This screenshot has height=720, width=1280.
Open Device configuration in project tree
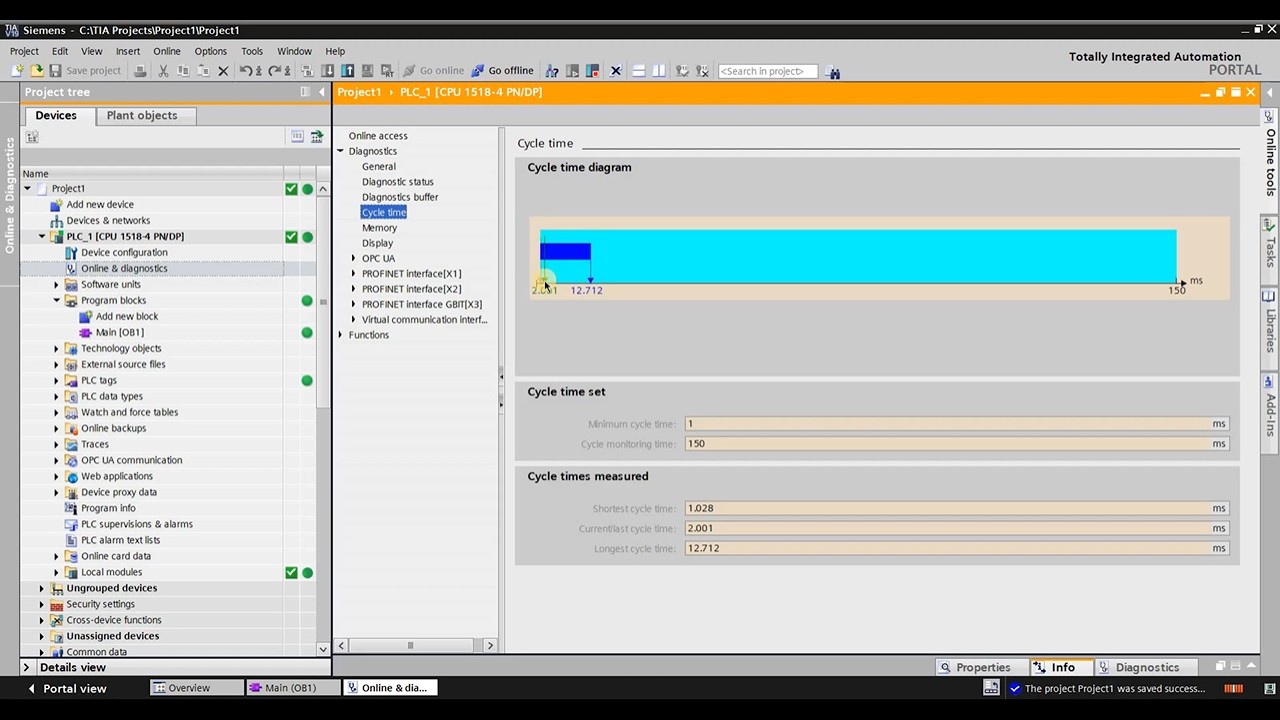click(124, 253)
